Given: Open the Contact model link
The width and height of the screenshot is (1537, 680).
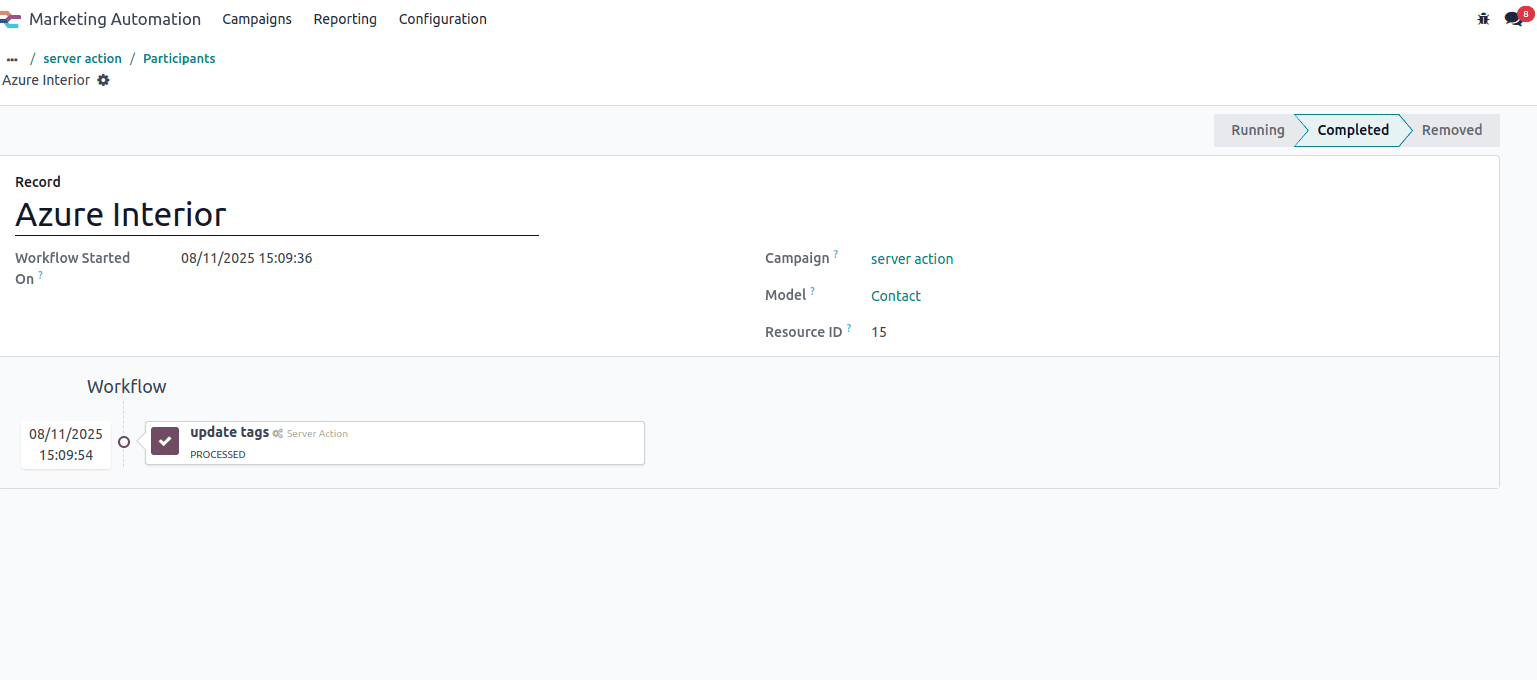Looking at the screenshot, I should pyautogui.click(x=896, y=296).
